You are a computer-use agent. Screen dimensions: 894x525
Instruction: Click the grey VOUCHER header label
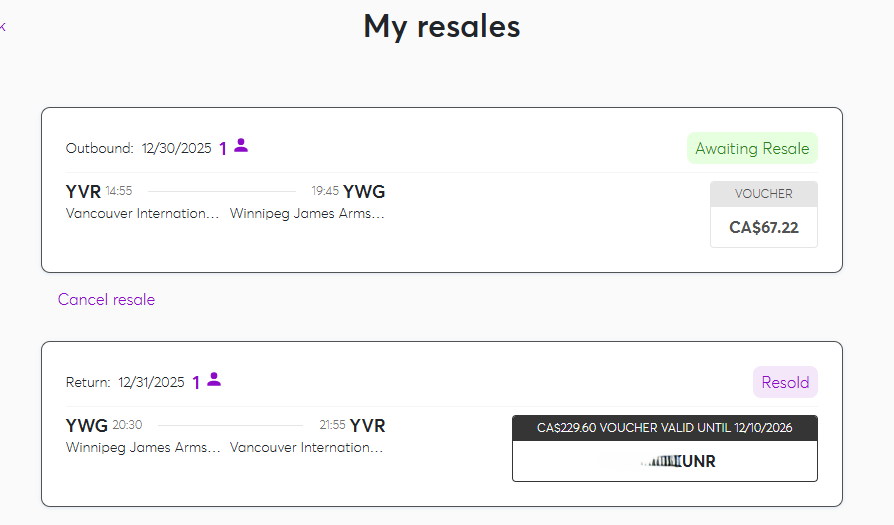[763, 194]
